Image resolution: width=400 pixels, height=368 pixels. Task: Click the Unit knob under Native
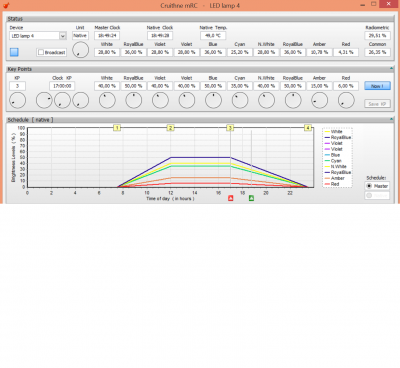tap(80, 50)
